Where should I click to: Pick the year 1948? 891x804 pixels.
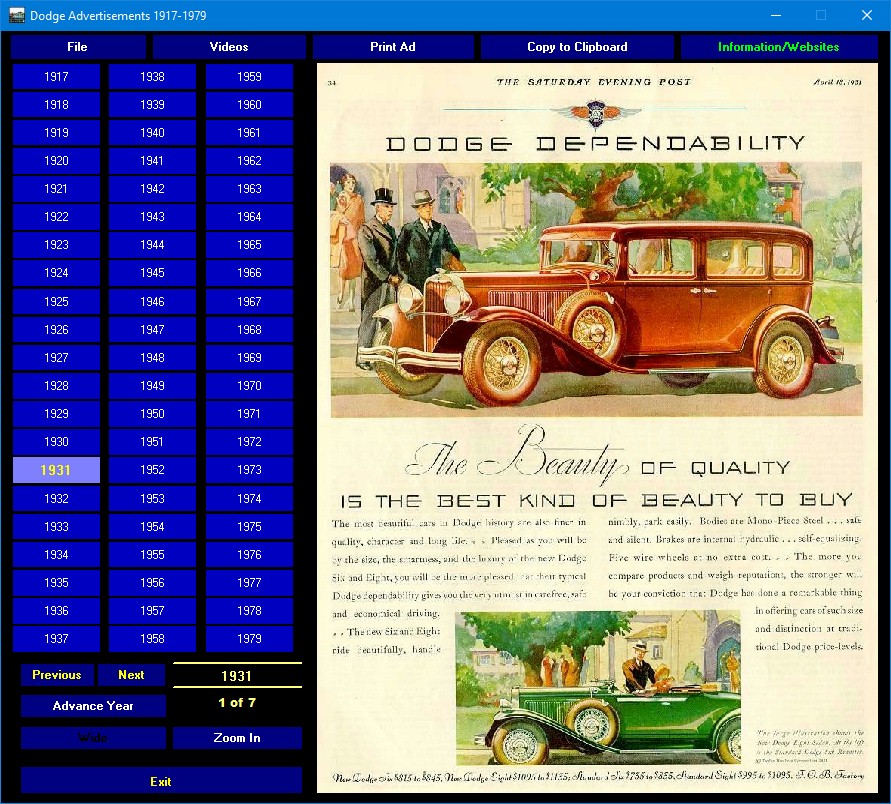point(152,358)
